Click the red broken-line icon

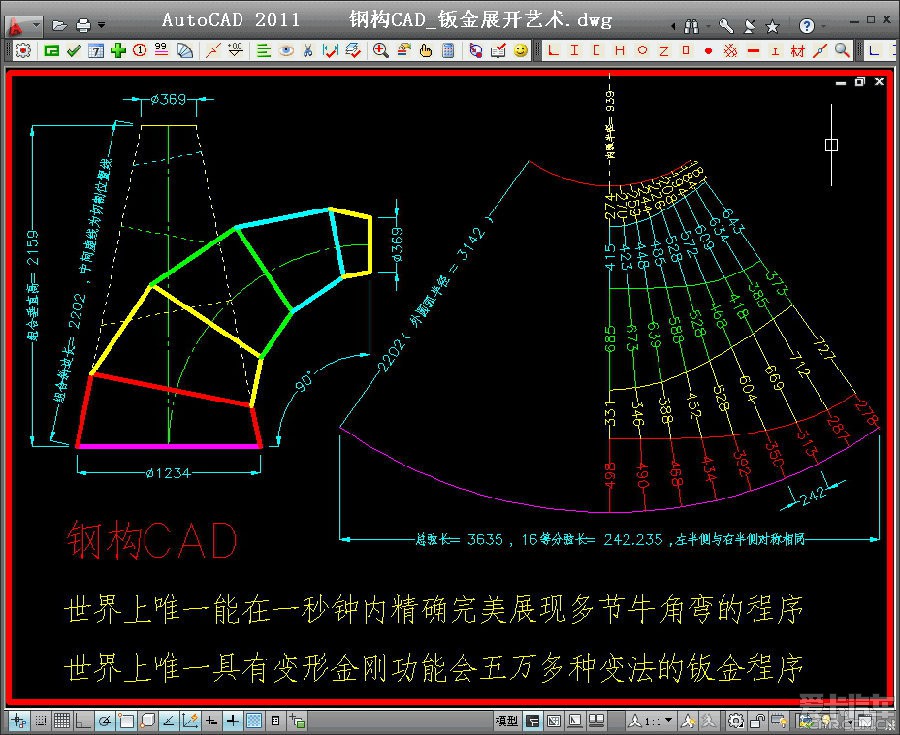[x=214, y=51]
